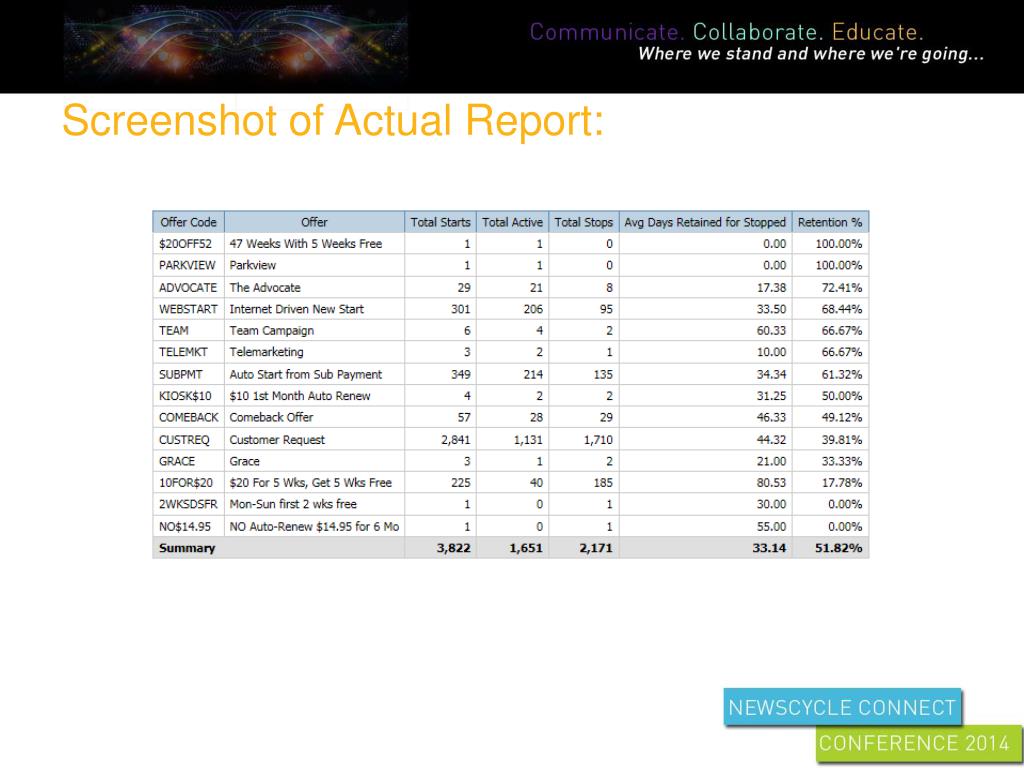Click Total Stops value 185
Image resolution: width=1024 pixels, height=768 pixels.
[603, 483]
